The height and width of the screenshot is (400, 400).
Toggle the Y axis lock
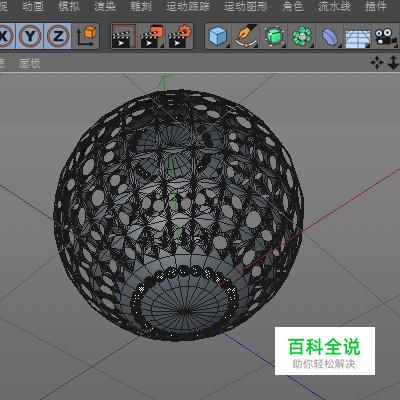[30, 36]
